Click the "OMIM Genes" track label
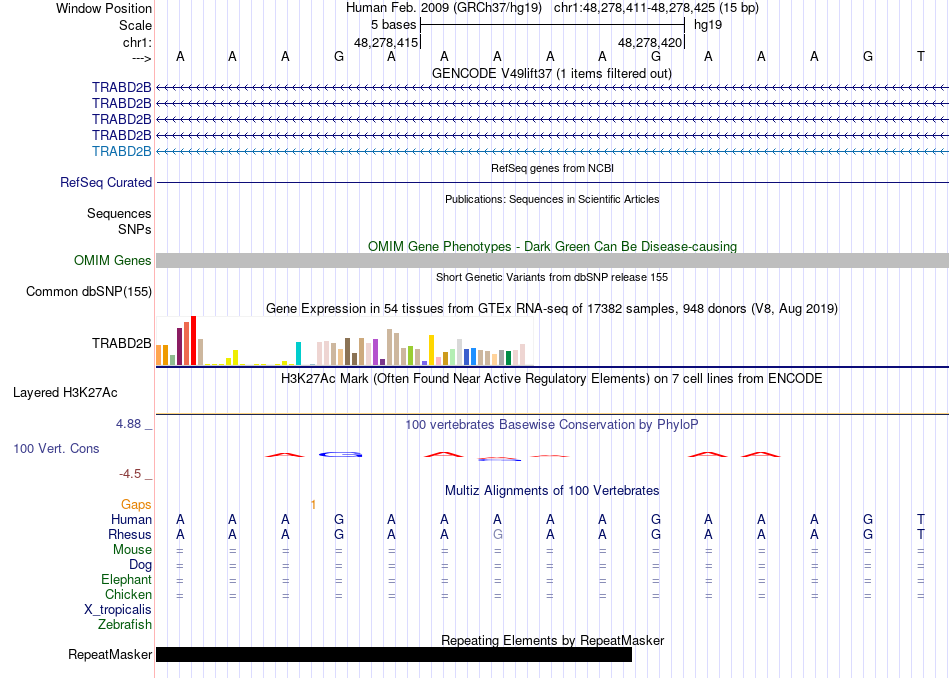The width and height of the screenshot is (950, 678). click(112, 261)
